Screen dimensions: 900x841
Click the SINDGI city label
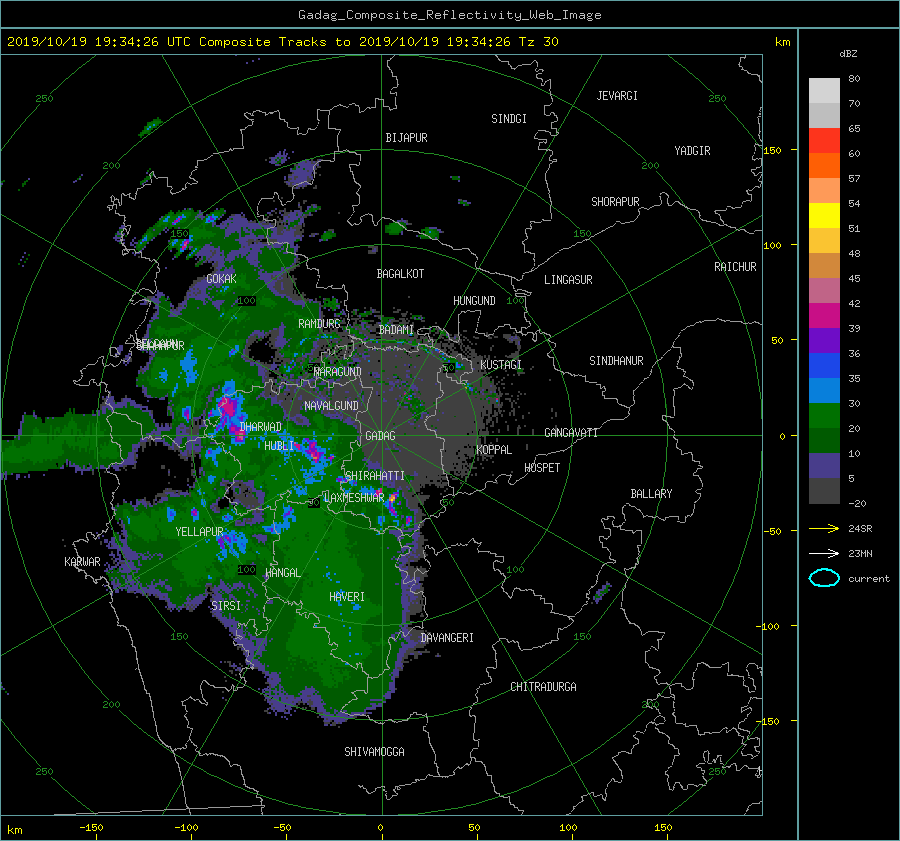tap(509, 119)
